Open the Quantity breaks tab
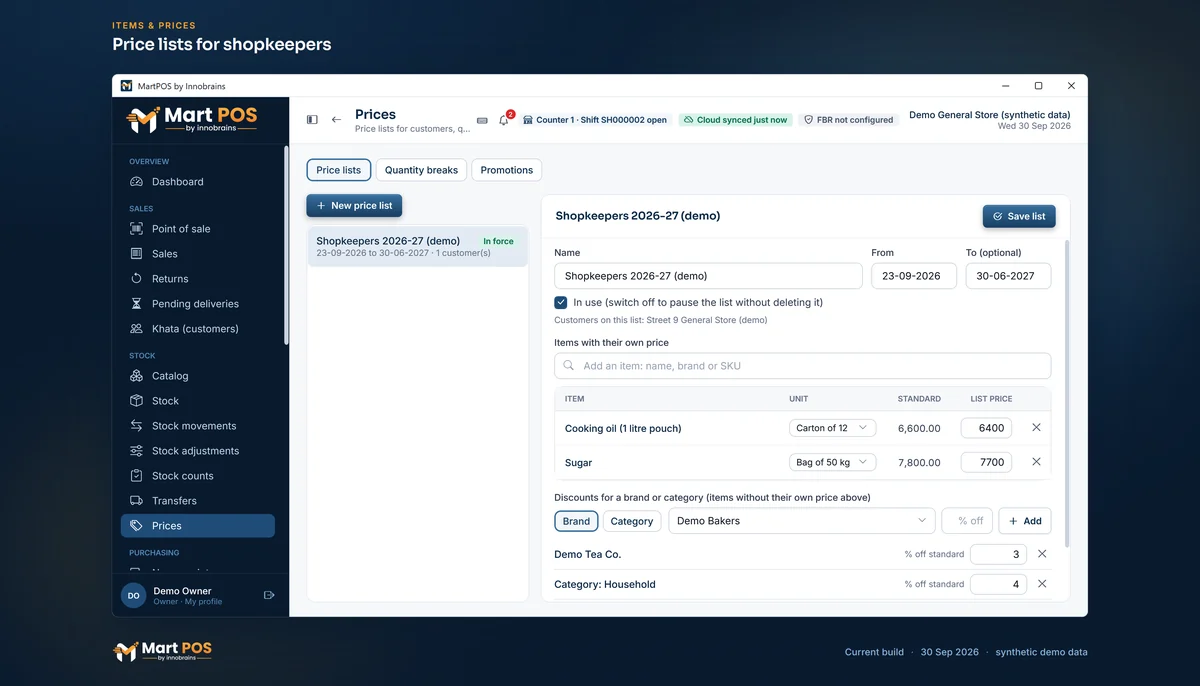This screenshot has height=686, width=1200. [x=421, y=170]
